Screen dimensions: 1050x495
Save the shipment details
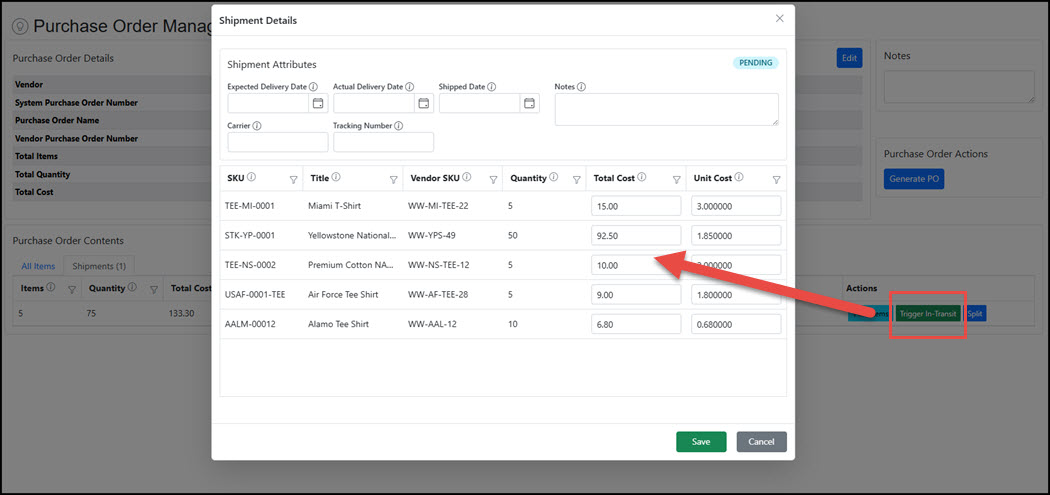point(701,441)
